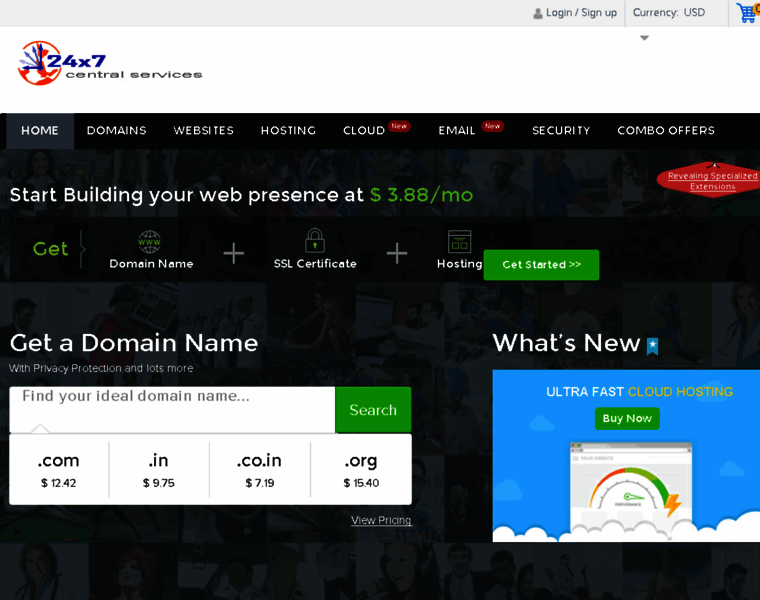The height and width of the screenshot is (600, 760).
Task: Open the shopping cart icon
Action: pyautogui.click(x=748, y=12)
